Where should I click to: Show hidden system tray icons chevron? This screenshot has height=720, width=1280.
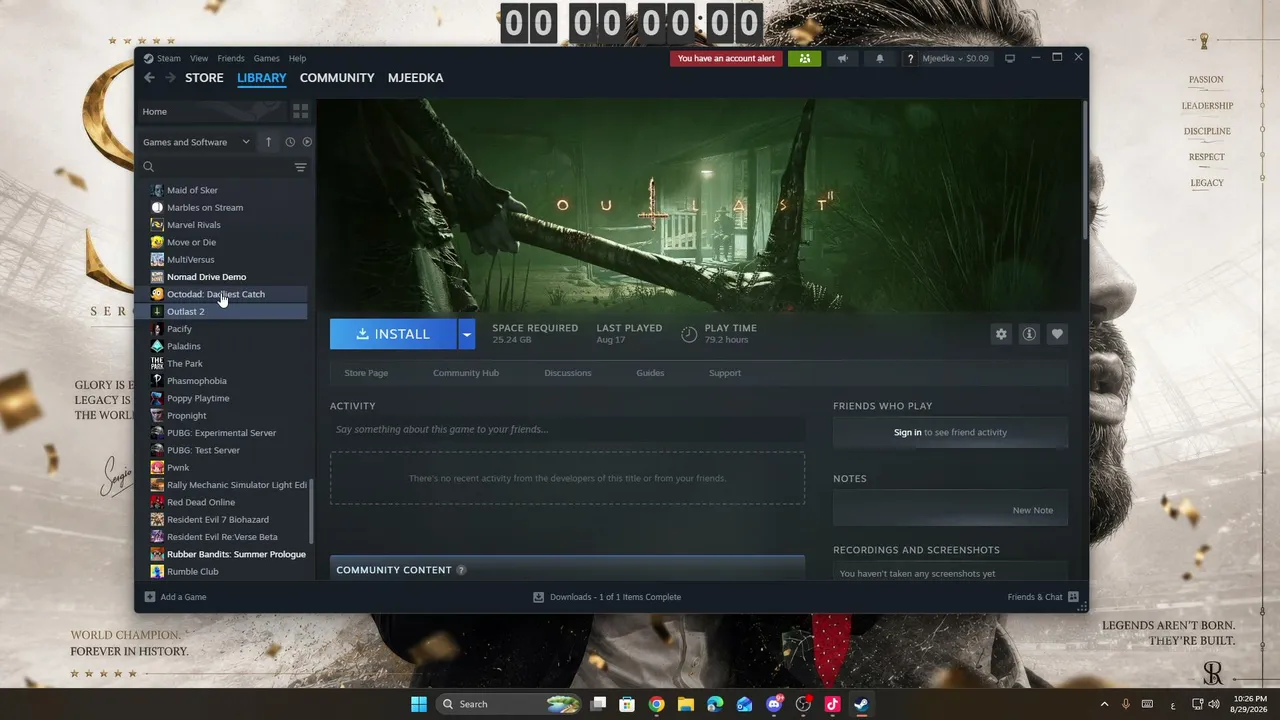tap(1104, 704)
